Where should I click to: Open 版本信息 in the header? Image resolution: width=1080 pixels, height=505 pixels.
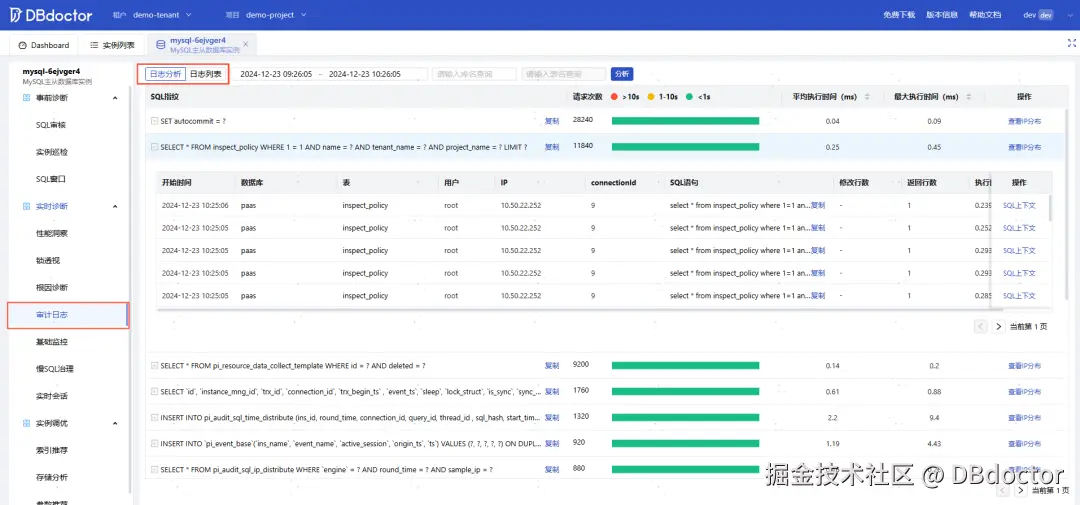coord(941,14)
